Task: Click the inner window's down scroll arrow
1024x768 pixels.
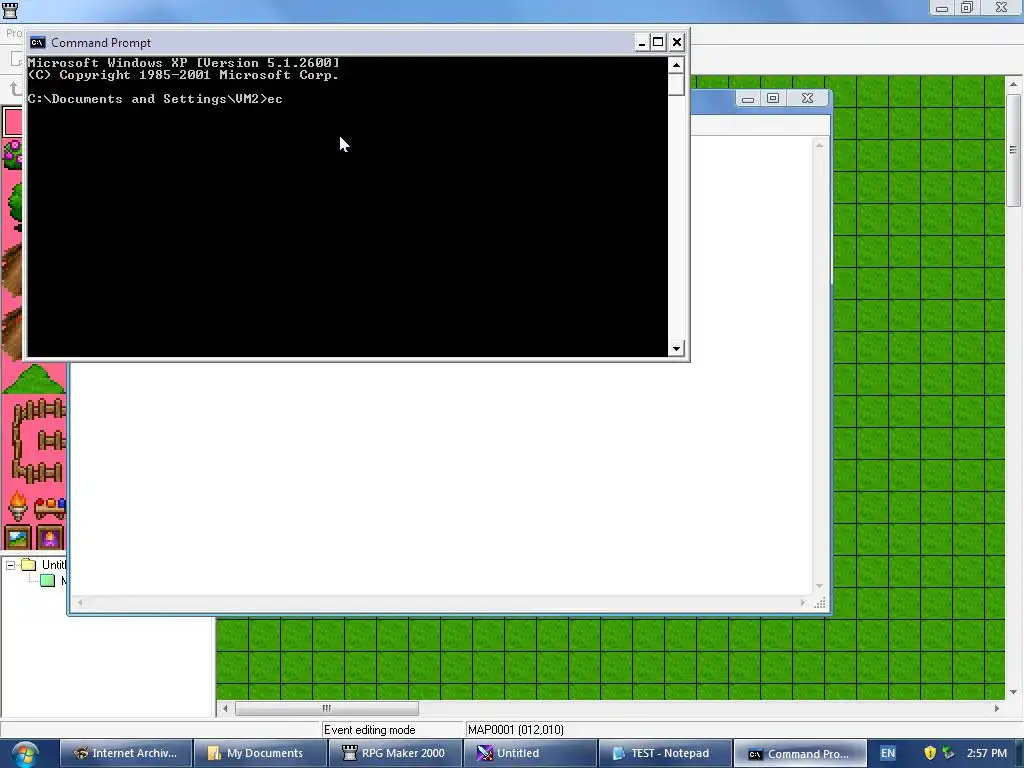Action: 819,586
